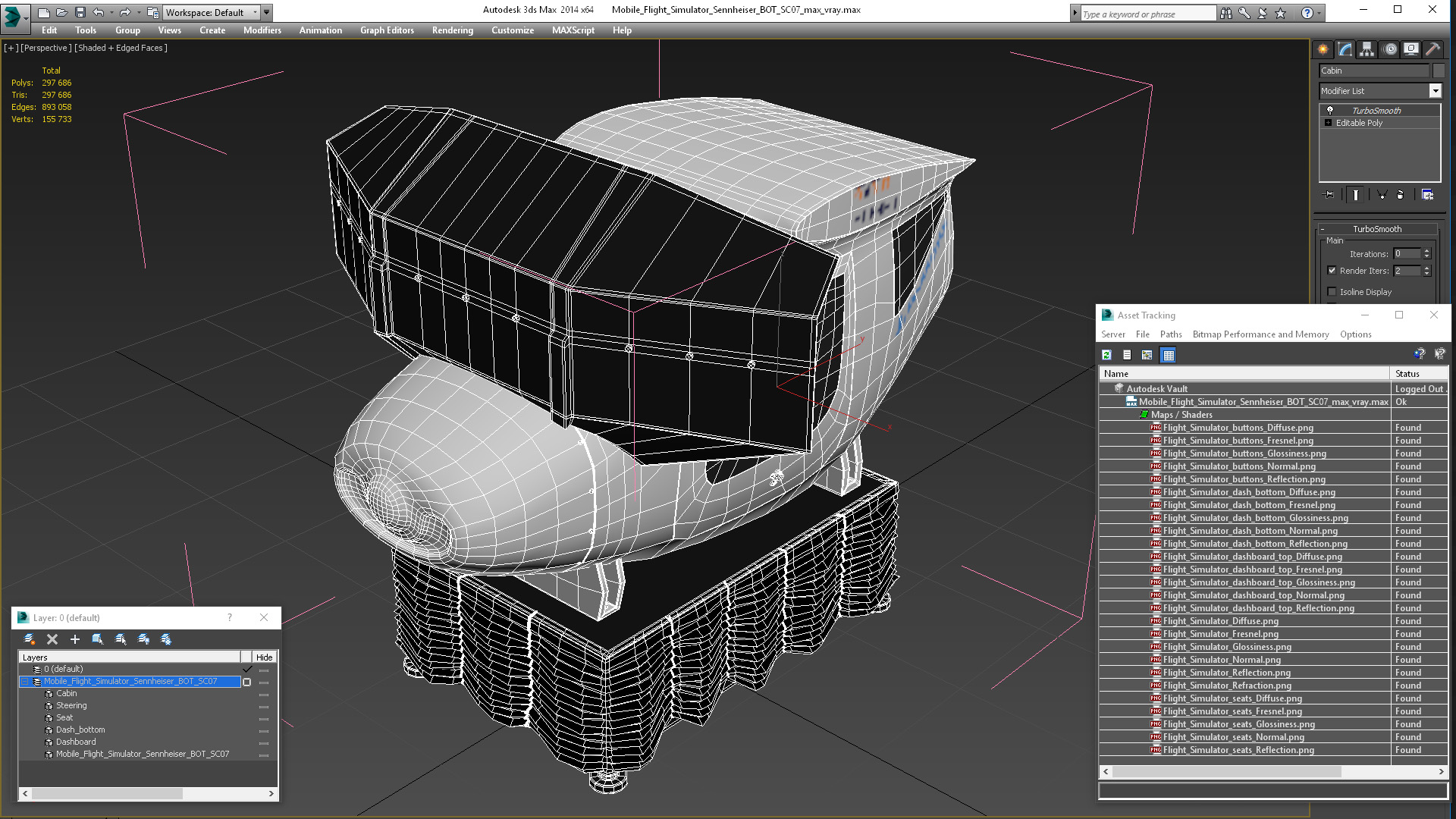Collapse Mobile_Flight_Simulator layer in Layers list
This screenshot has height=819, width=1456.
click(x=24, y=682)
